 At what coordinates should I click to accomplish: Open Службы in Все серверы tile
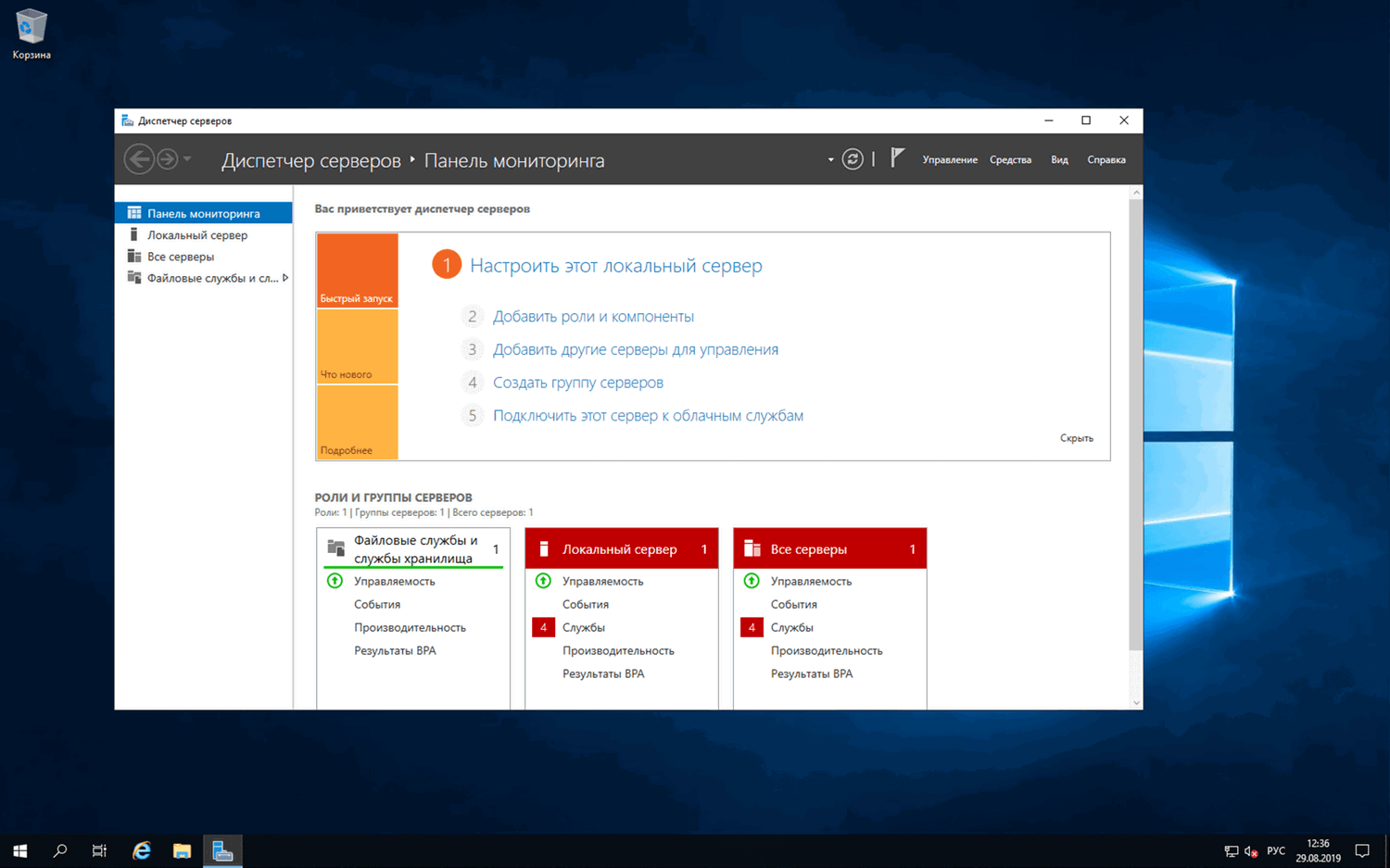coord(792,627)
